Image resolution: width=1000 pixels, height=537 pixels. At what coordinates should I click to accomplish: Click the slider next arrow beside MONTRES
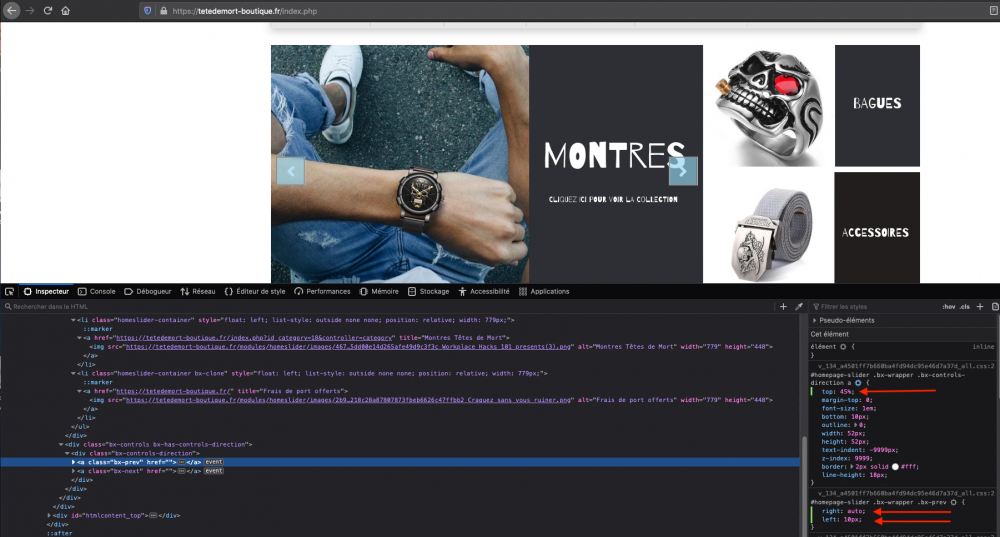pyautogui.click(x=683, y=171)
